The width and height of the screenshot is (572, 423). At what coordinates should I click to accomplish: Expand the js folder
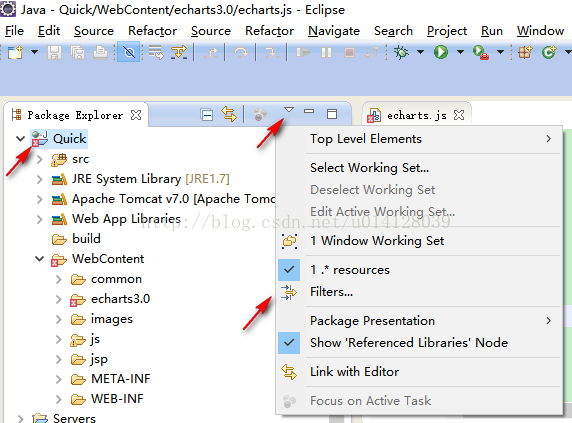[59, 339]
